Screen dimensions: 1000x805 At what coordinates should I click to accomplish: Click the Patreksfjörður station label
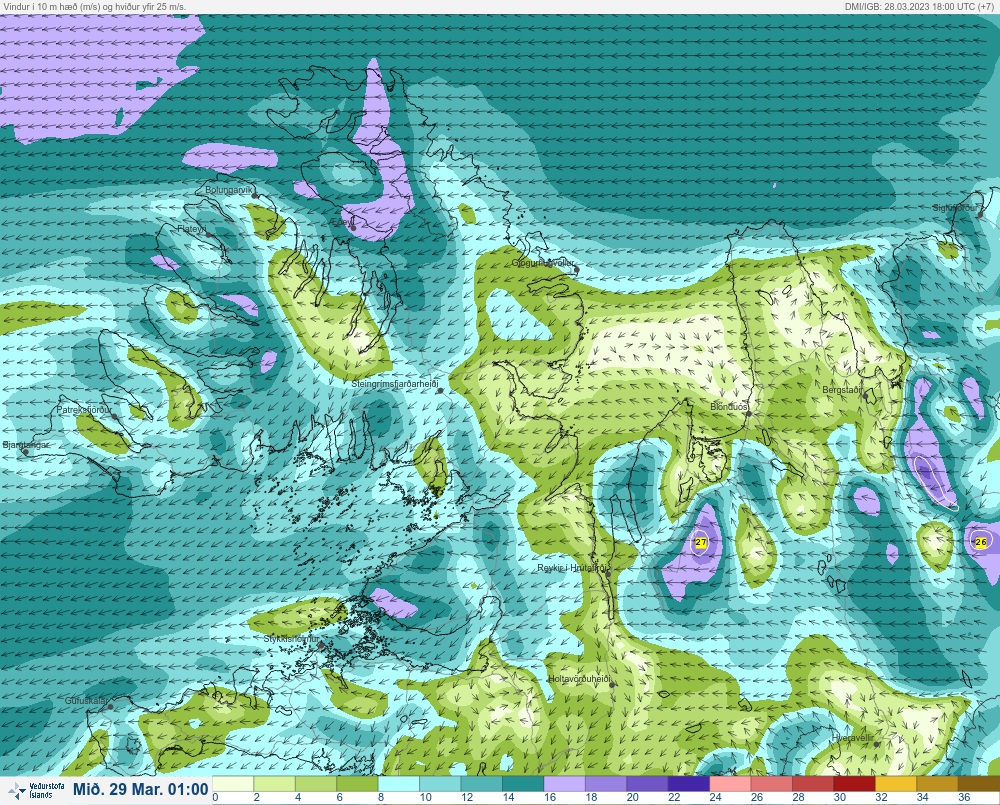tap(84, 410)
